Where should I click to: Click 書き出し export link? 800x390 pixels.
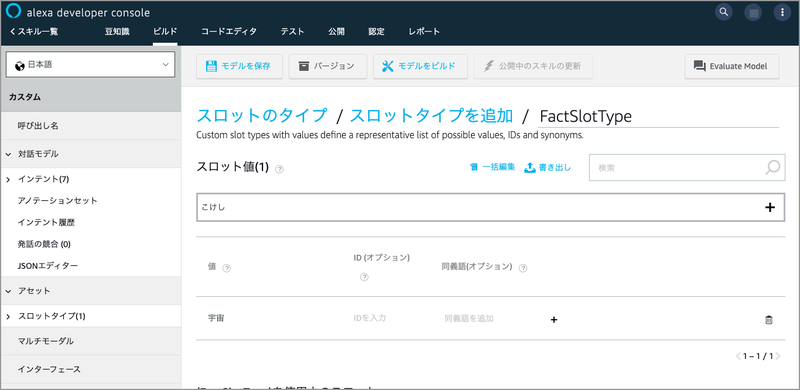[547, 167]
